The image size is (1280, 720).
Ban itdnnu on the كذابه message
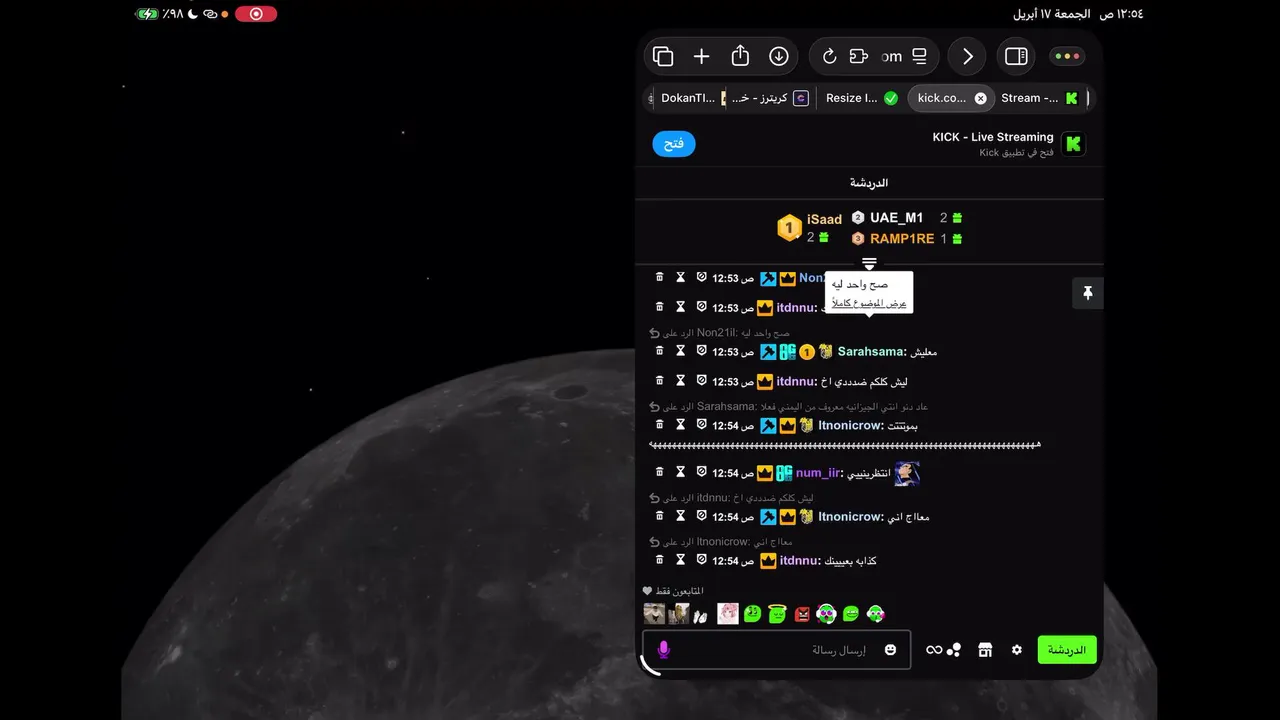pos(701,560)
